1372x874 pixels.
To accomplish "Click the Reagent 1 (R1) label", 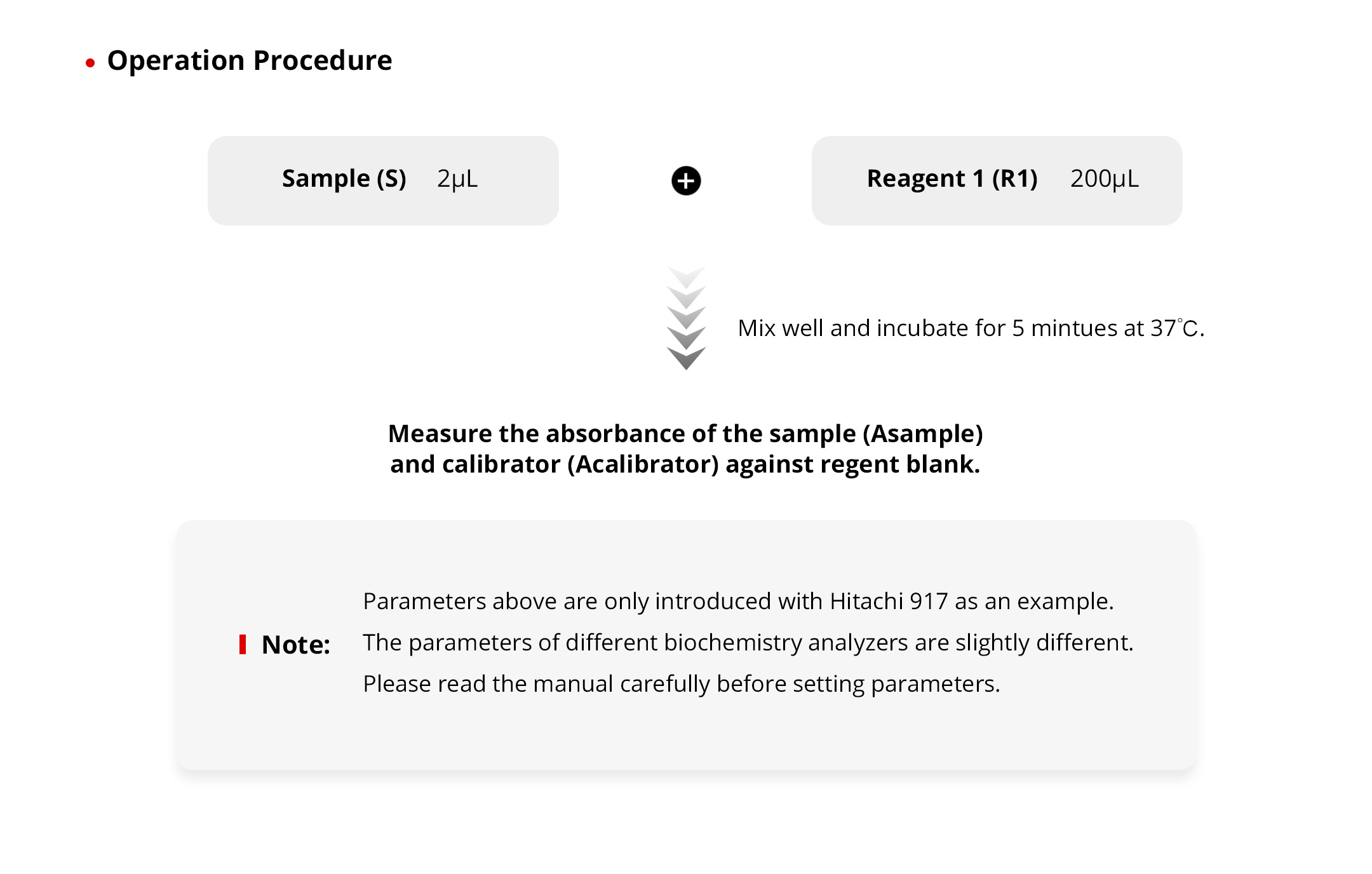I will pos(952,179).
